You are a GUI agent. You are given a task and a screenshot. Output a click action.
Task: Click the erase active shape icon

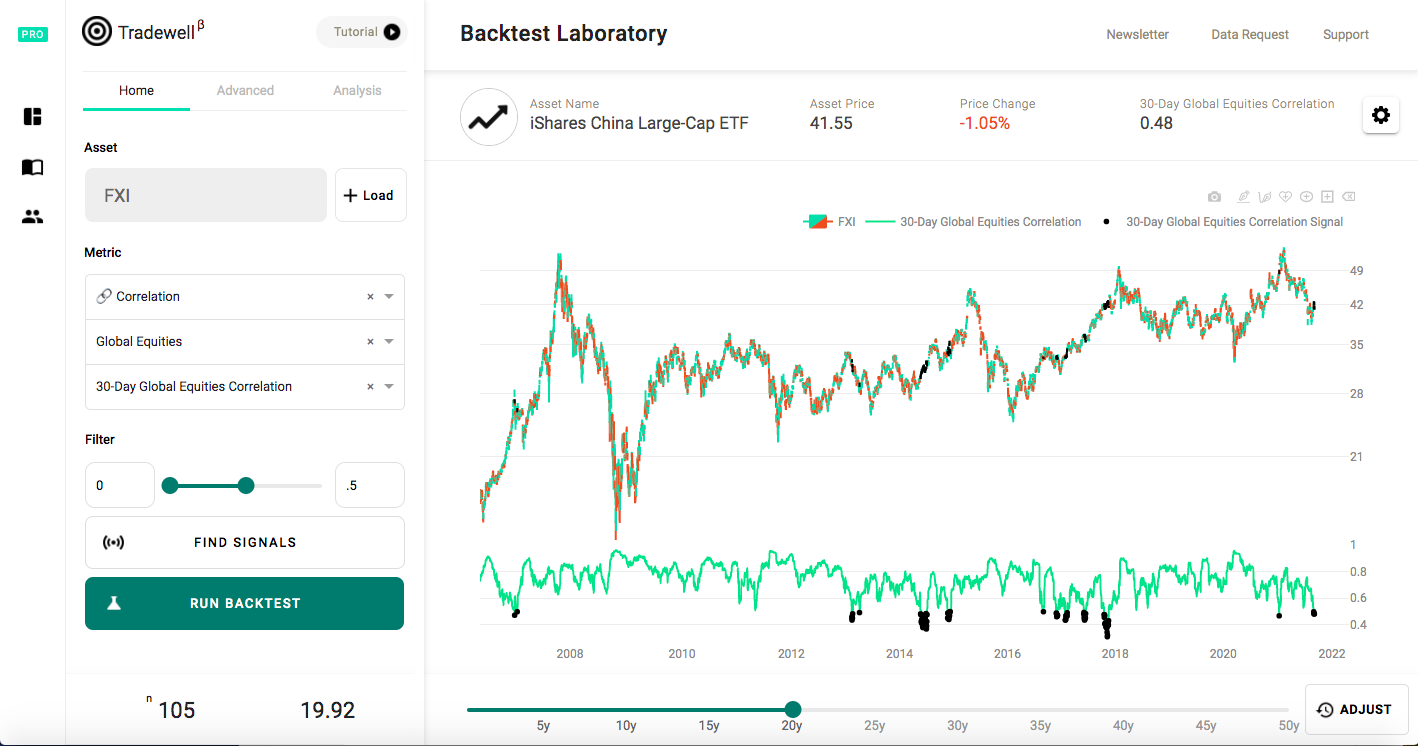pos(1349,196)
